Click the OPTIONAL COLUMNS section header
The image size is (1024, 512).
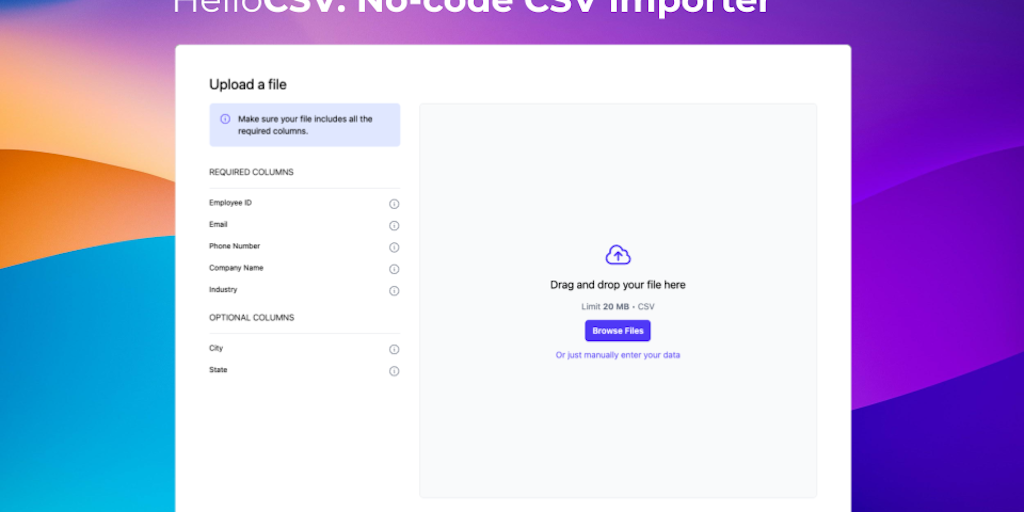coord(251,318)
